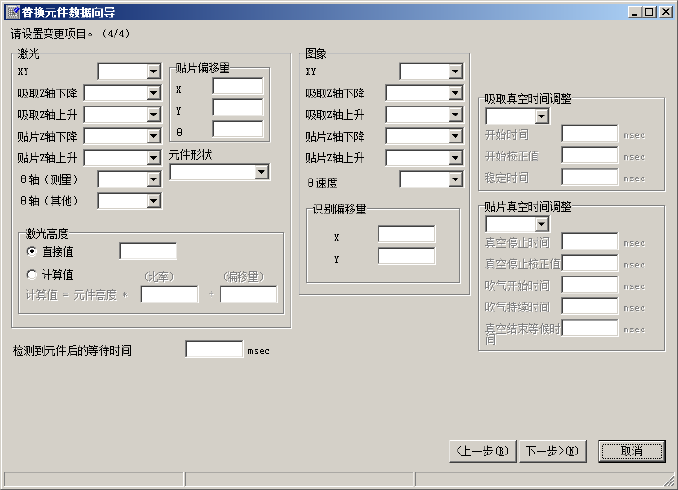Screen dimensions: 678x490
Task: Minimize the 替换元件数据向导 window
Action: [x=635, y=12]
